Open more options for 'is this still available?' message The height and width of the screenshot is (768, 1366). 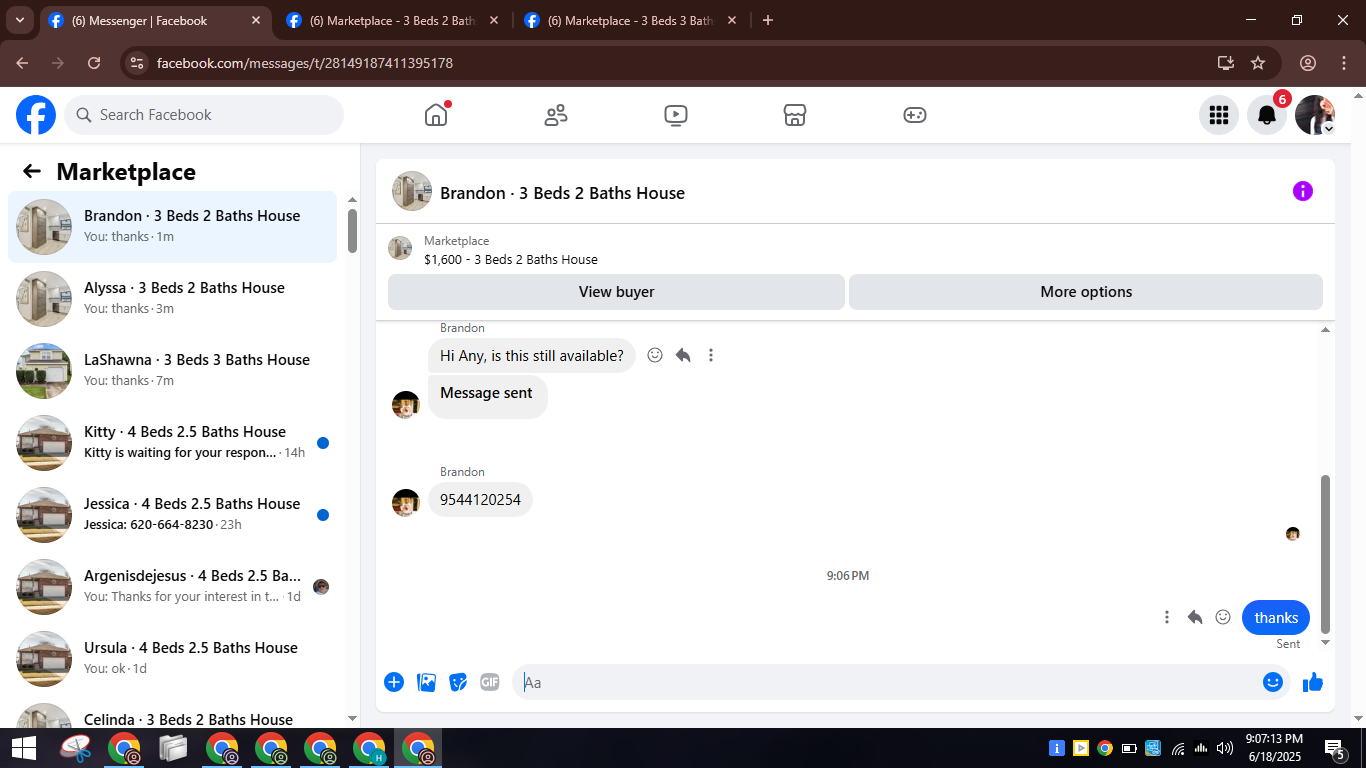(x=711, y=355)
